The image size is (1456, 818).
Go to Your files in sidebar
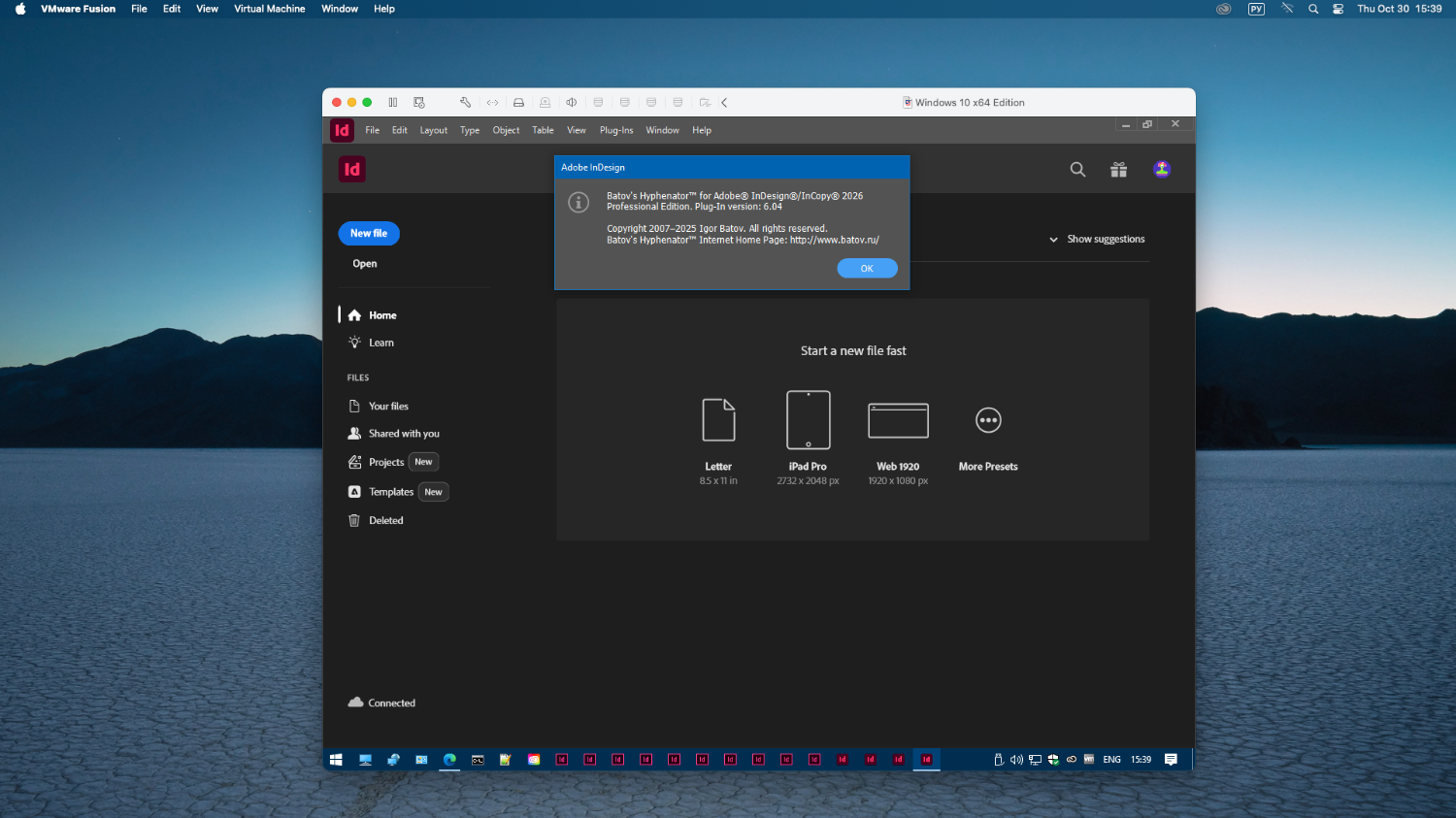point(388,407)
